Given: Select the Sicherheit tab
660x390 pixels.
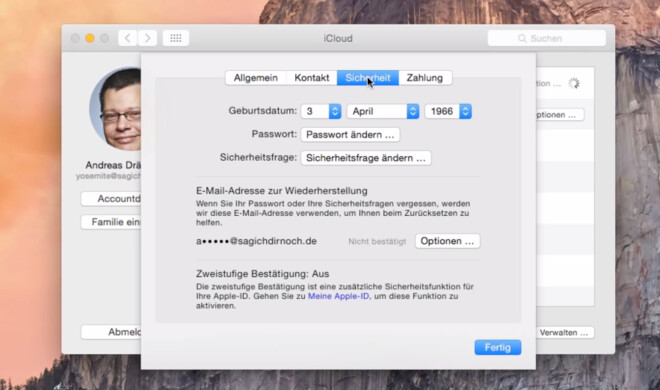Looking at the screenshot, I should (368, 78).
